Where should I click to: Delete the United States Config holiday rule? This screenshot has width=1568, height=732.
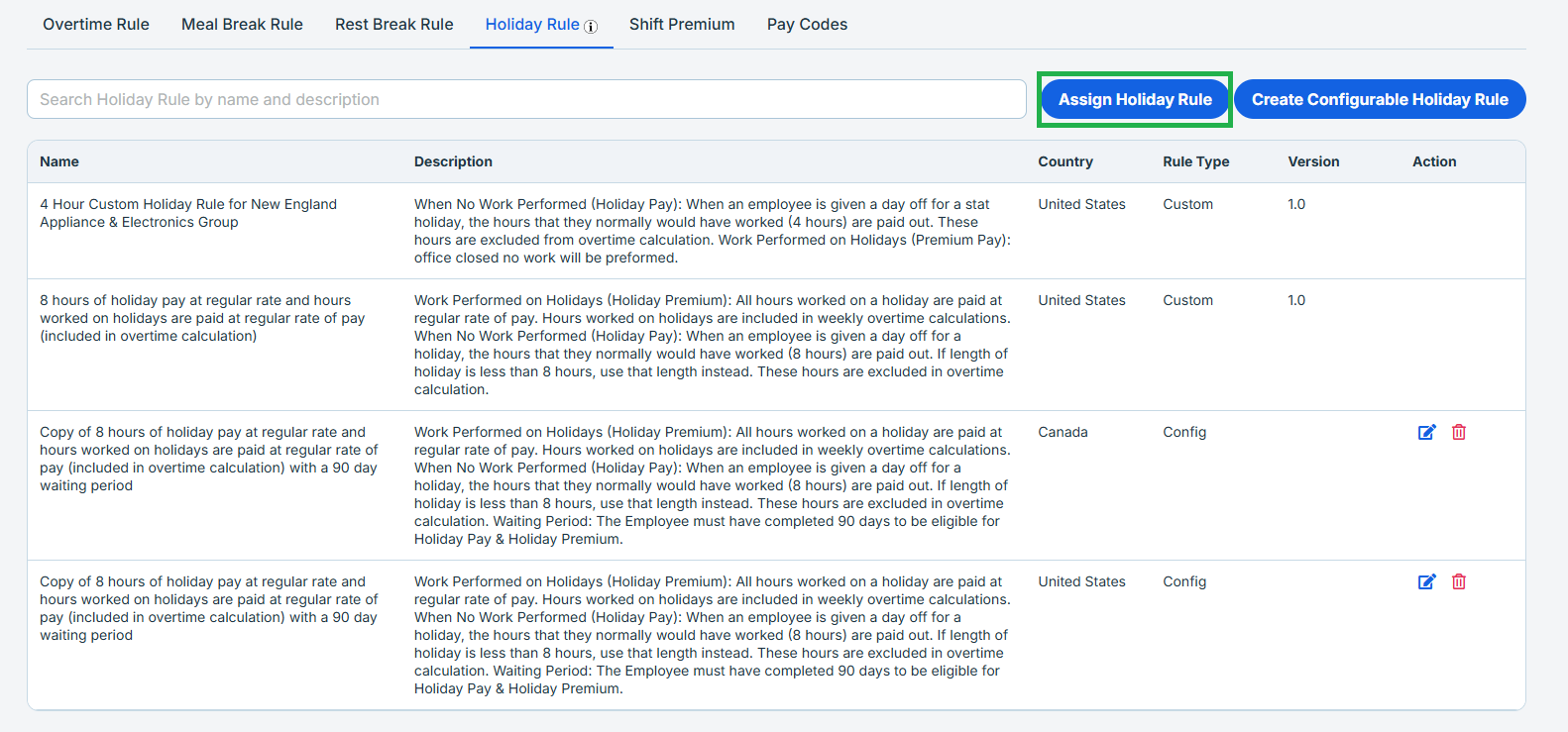pos(1459,581)
